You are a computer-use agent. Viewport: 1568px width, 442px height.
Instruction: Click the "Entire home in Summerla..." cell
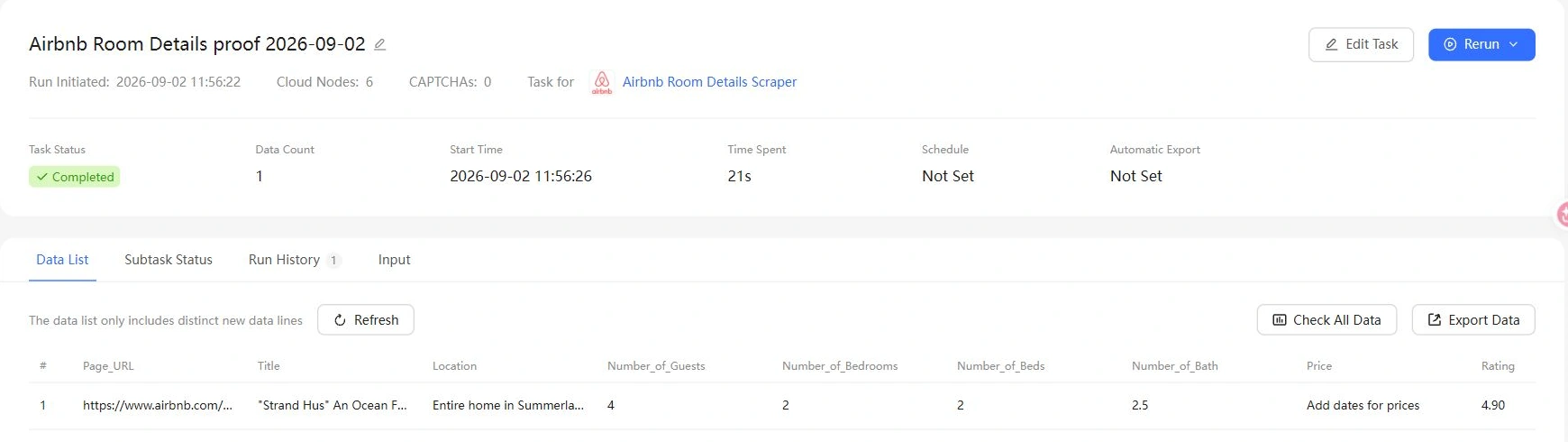(x=508, y=406)
